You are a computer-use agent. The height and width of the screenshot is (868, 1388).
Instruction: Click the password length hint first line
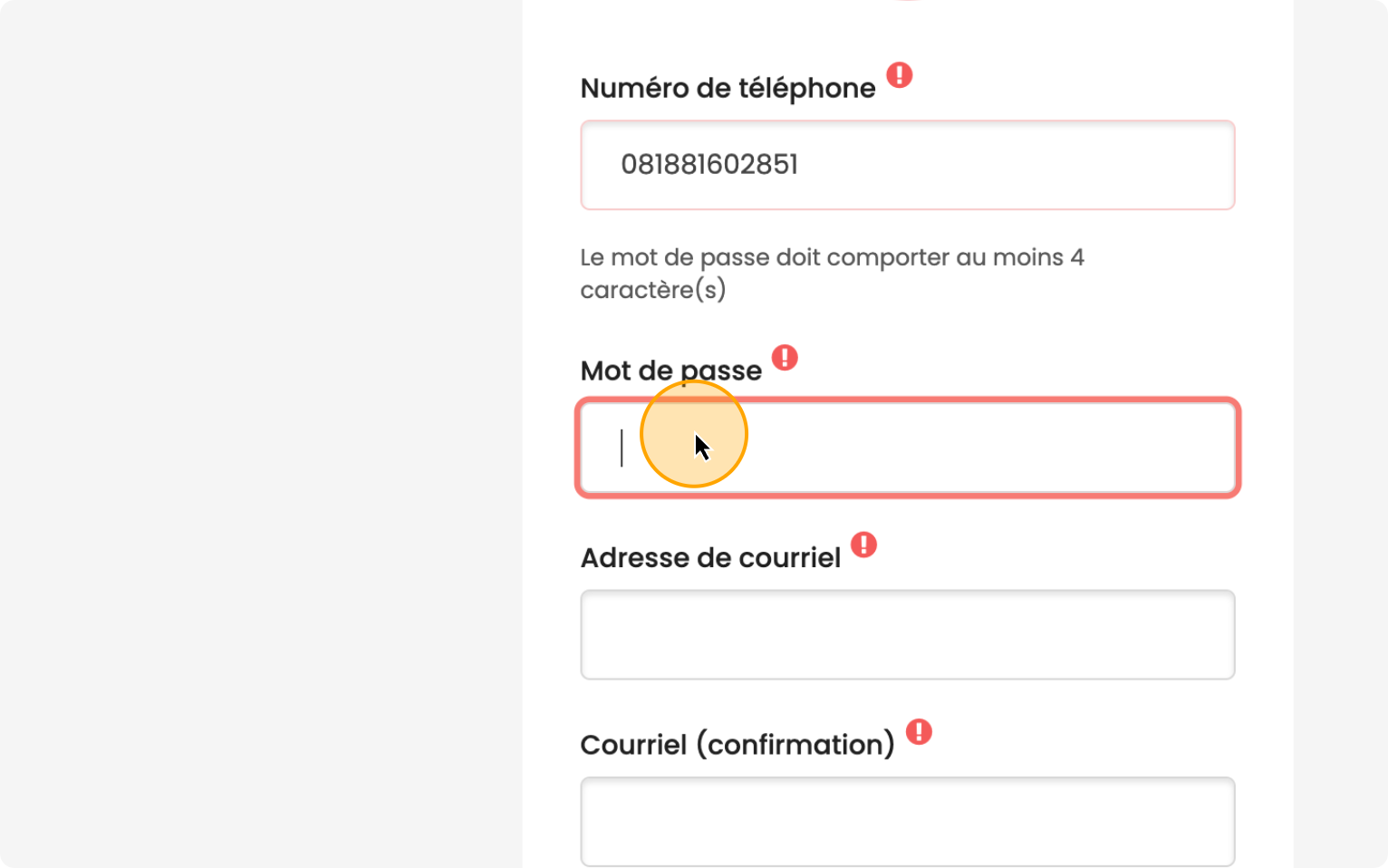tap(832, 258)
